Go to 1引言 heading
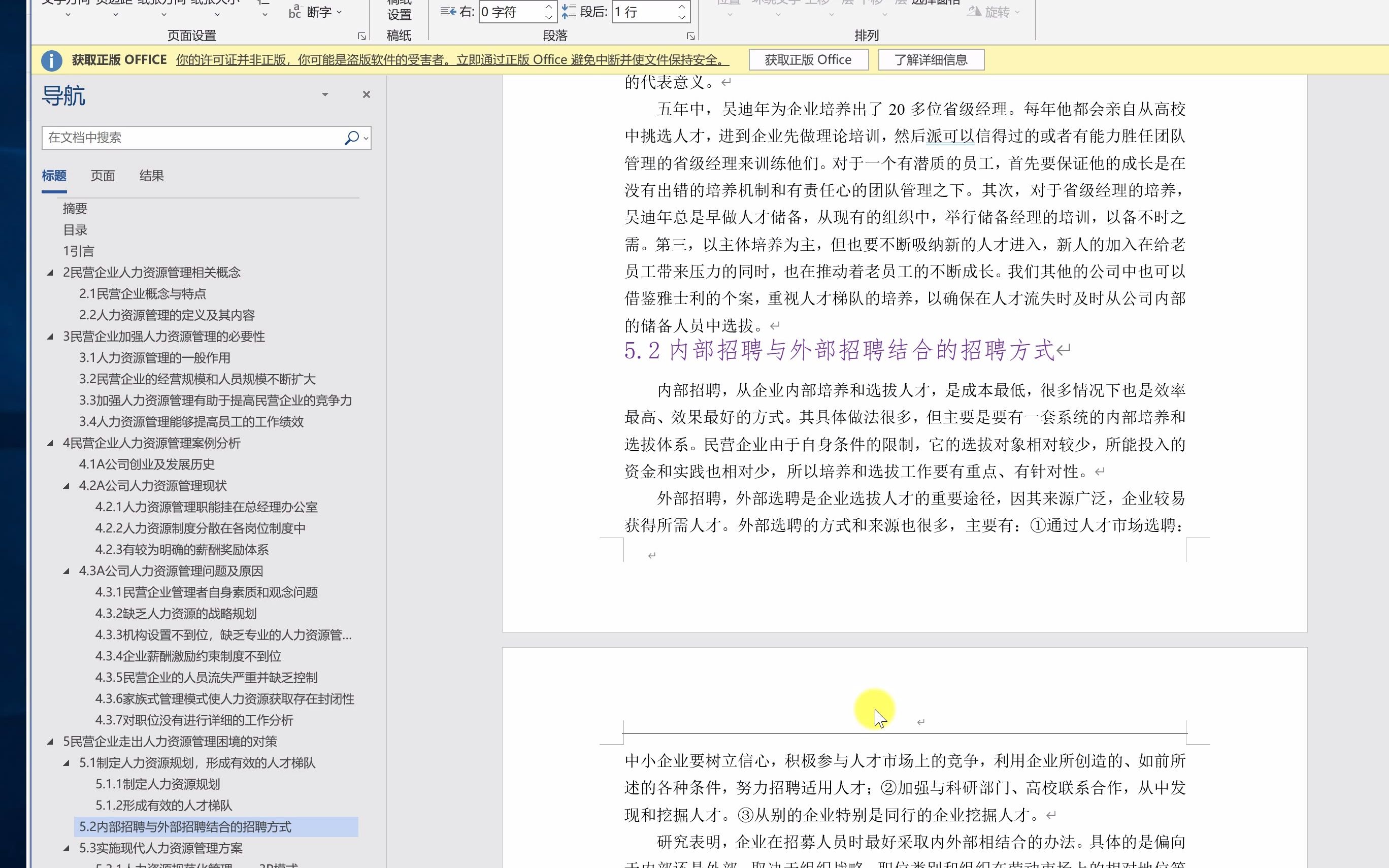1389x868 pixels. (x=79, y=251)
